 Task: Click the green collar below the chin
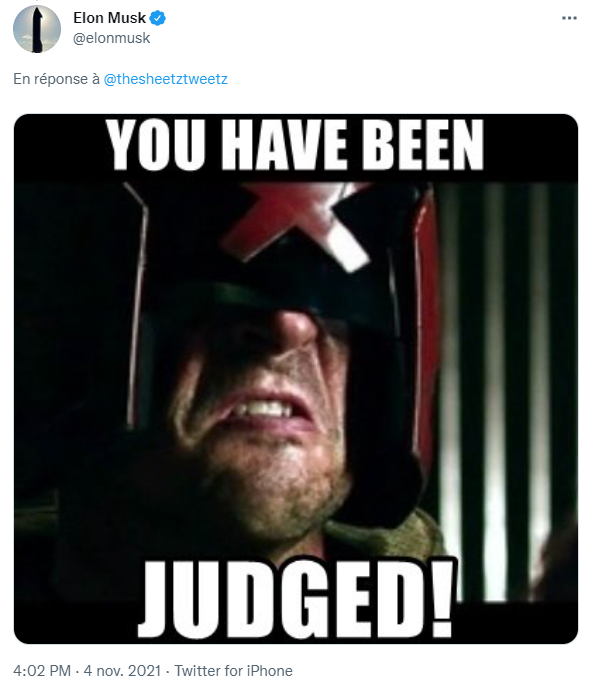[384, 539]
